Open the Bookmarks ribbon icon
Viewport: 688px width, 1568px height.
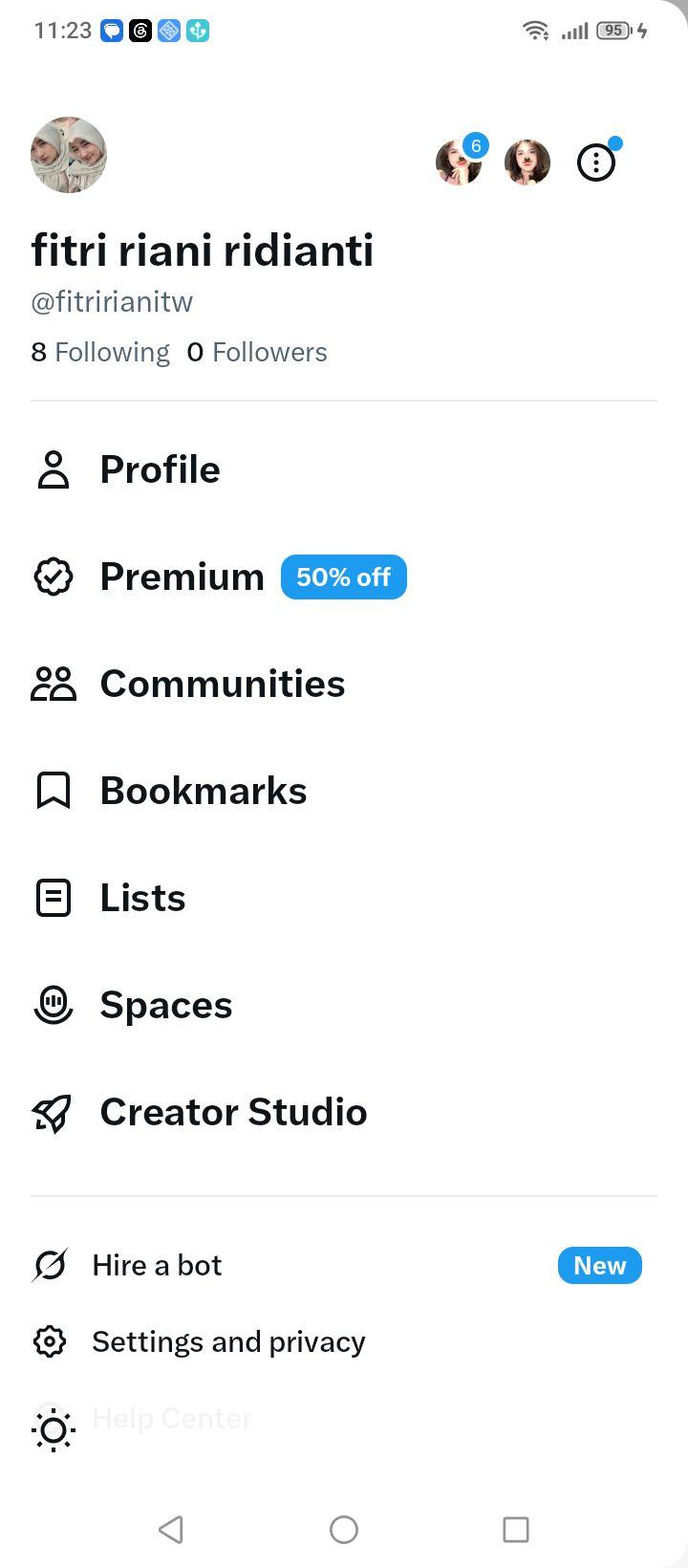(54, 791)
